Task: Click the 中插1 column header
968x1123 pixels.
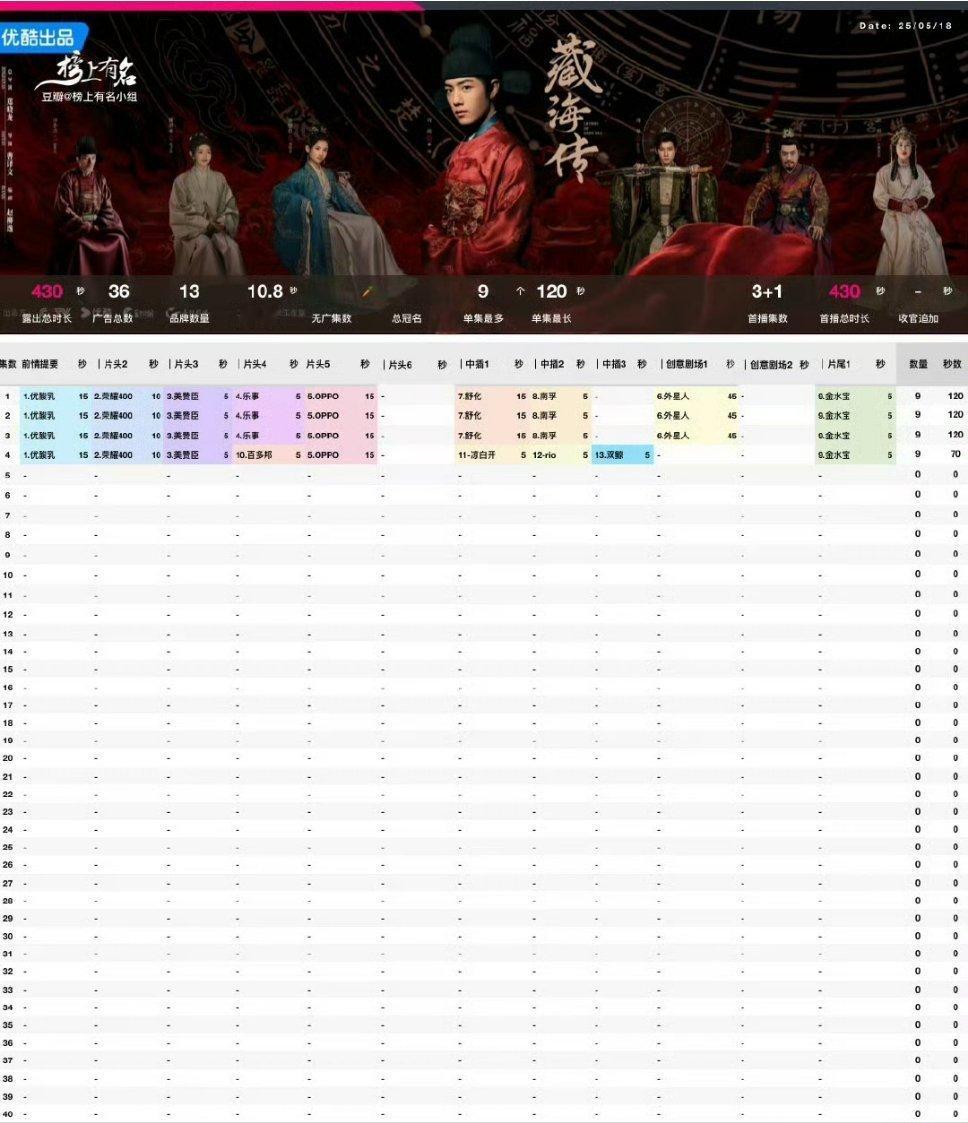Action: [x=477, y=364]
